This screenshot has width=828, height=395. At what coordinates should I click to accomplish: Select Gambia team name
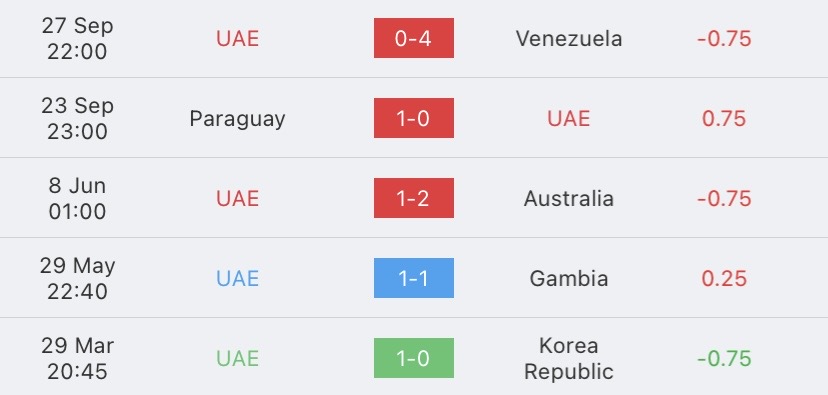(569, 278)
